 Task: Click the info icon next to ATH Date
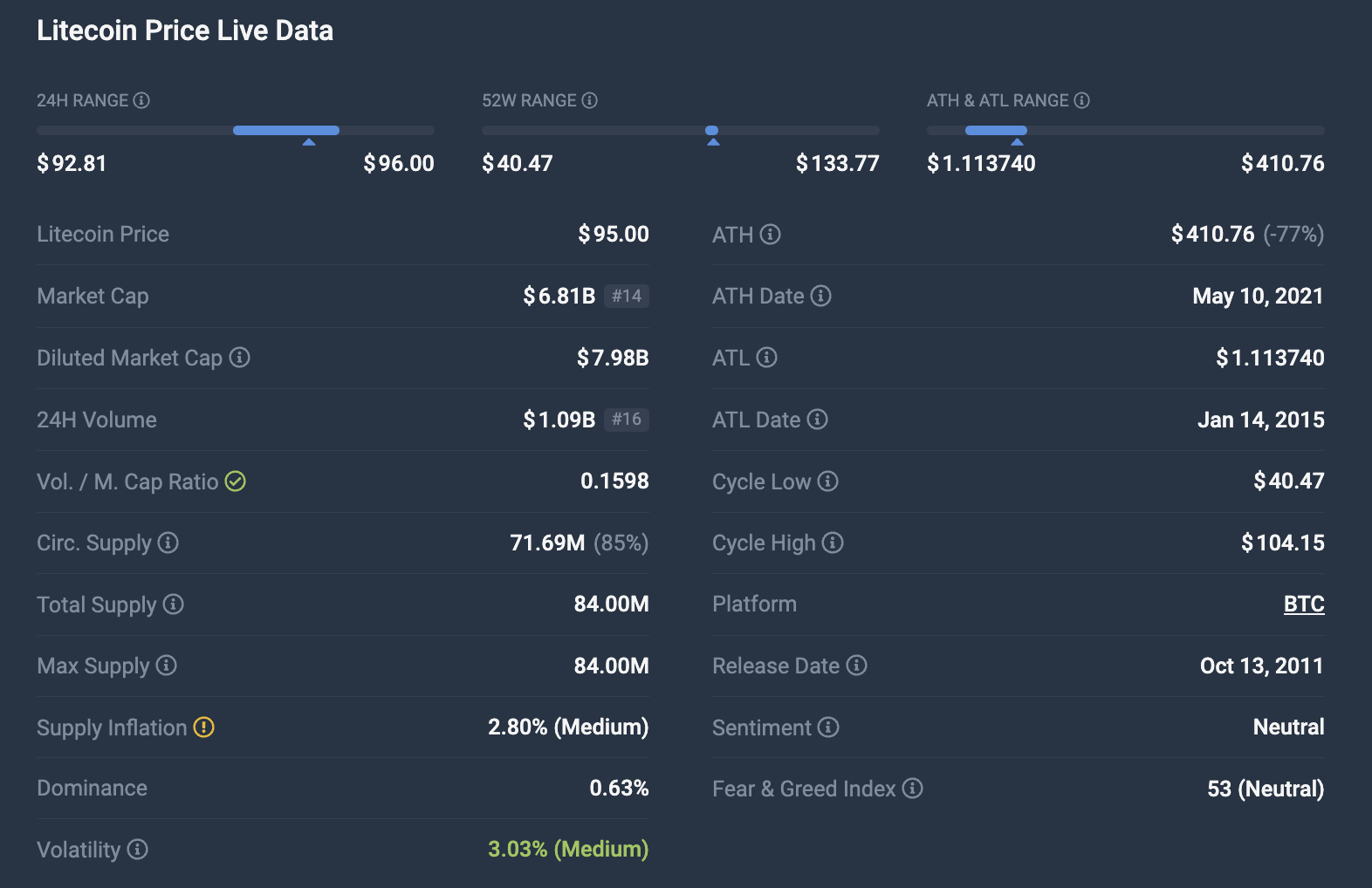(821, 296)
